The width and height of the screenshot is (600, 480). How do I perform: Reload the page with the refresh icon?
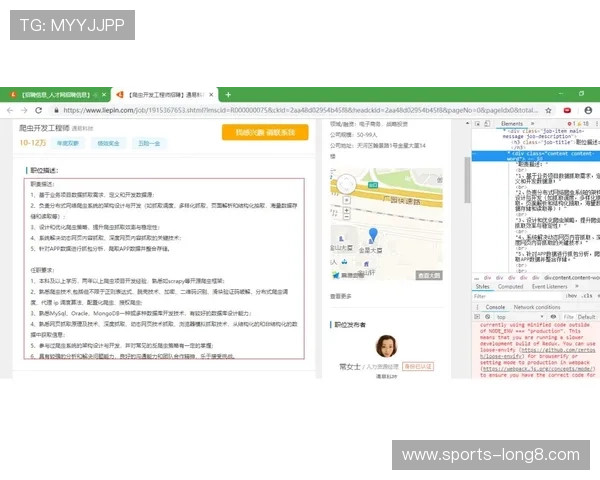coord(38,110)
